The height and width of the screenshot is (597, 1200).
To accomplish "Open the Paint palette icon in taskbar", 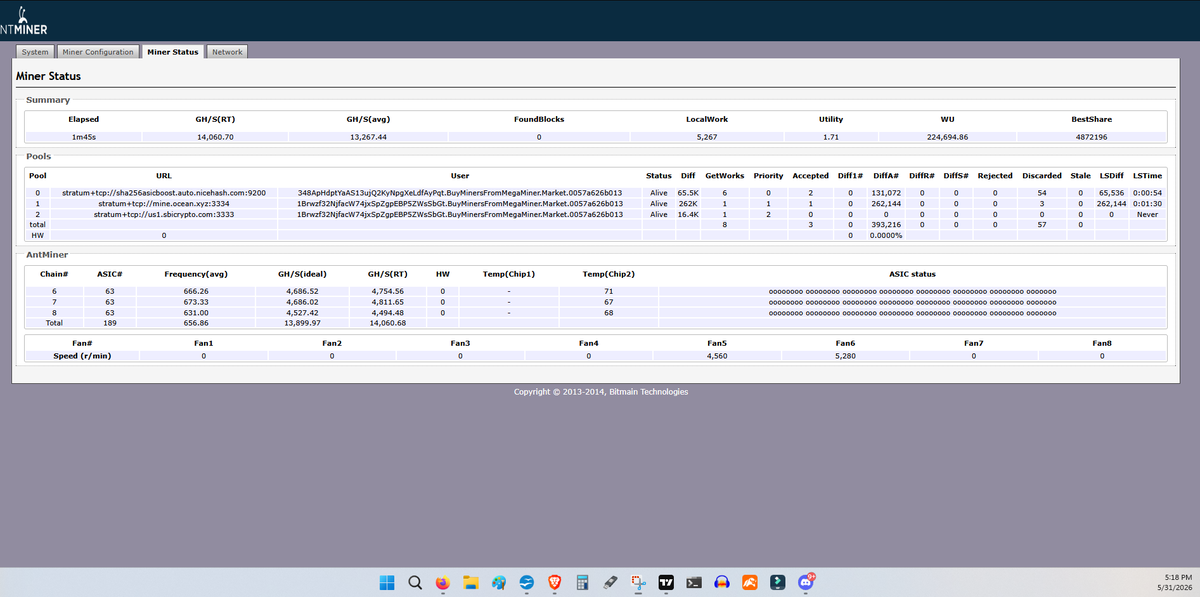I will click(499, 582).
